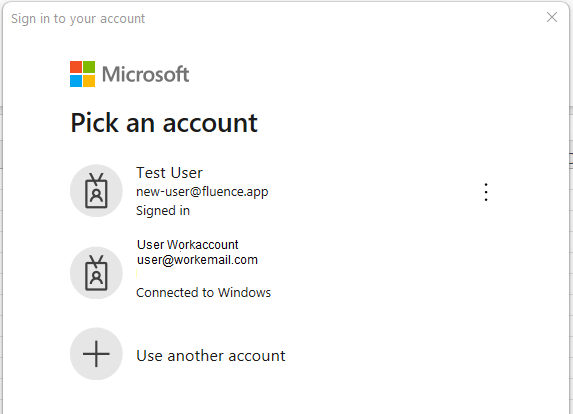Click the plus icon to add account
This screenshot has height=414, width=573.
96,354
